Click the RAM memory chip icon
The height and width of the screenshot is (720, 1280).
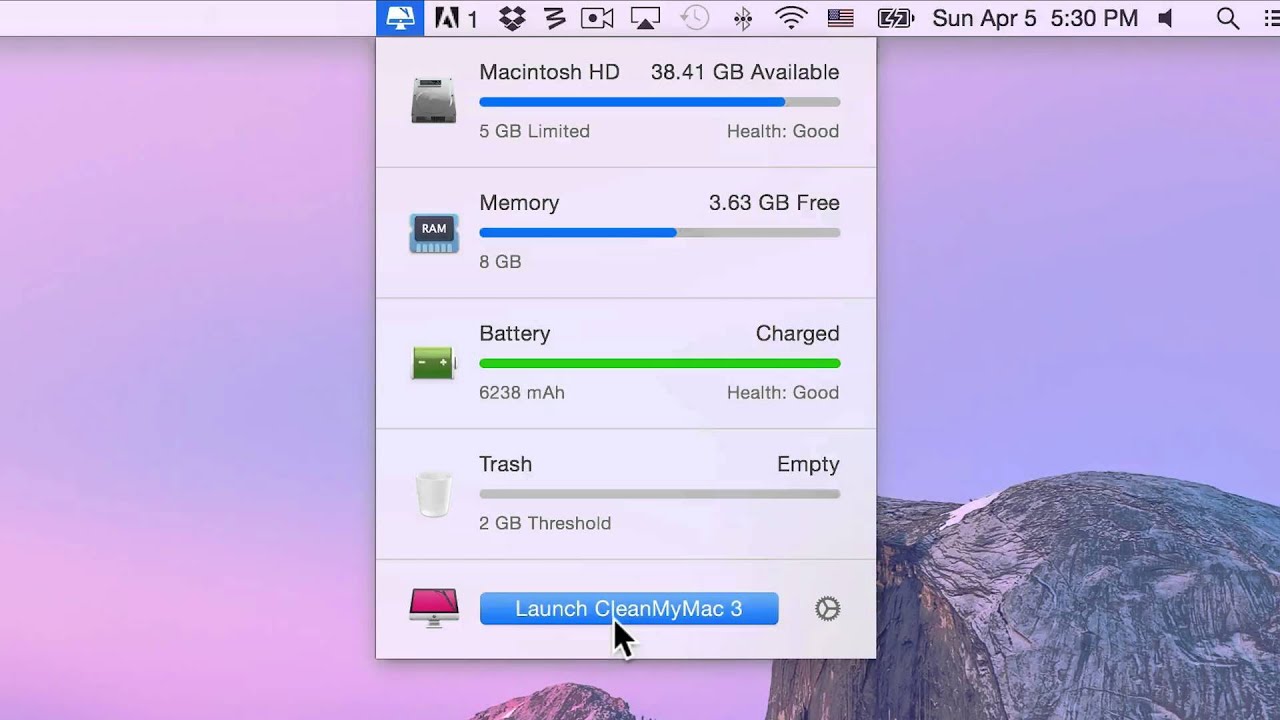click(x=434, y=232)
